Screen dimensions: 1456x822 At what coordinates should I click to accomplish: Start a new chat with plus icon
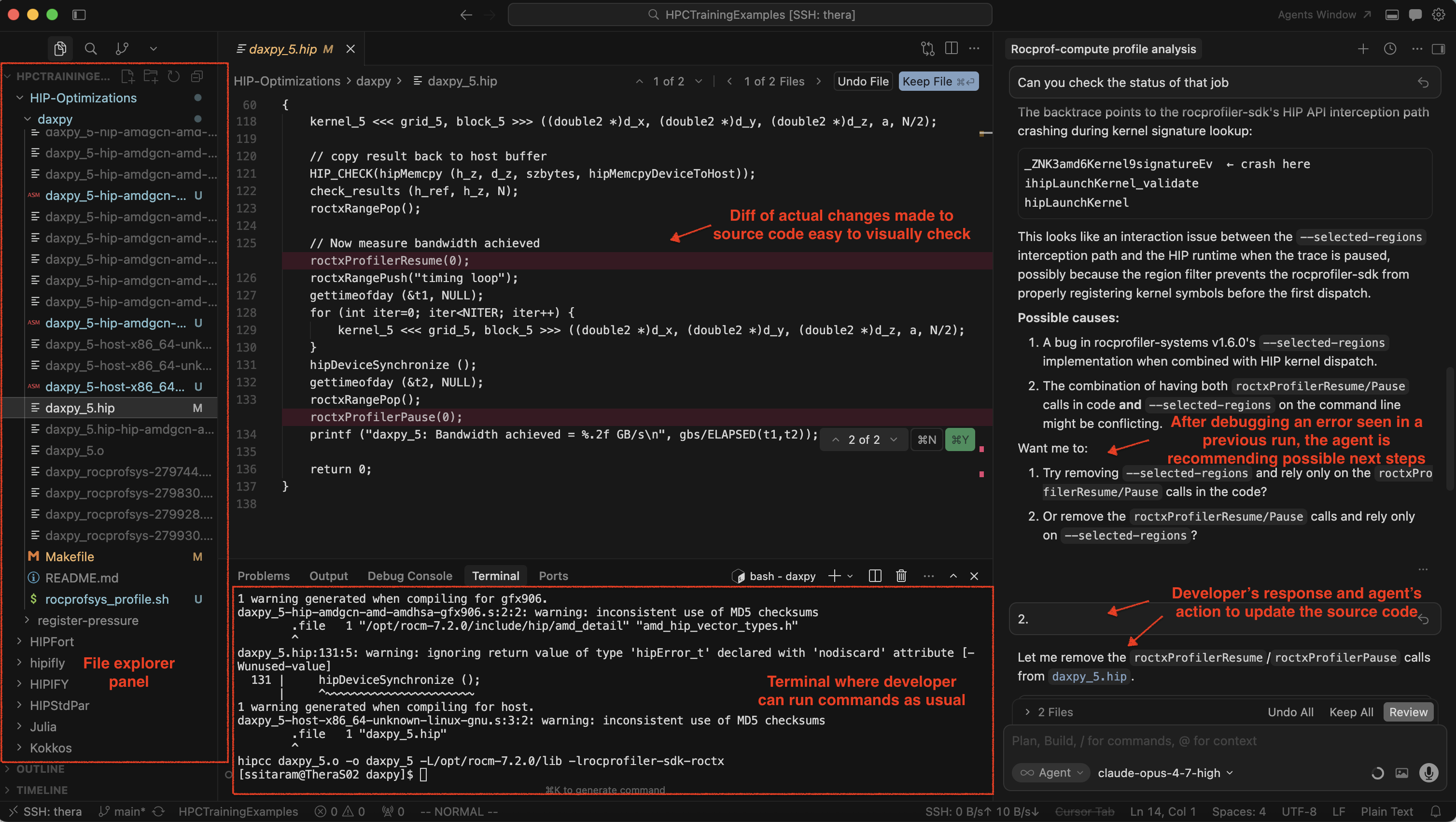[x=1363, y=49]
